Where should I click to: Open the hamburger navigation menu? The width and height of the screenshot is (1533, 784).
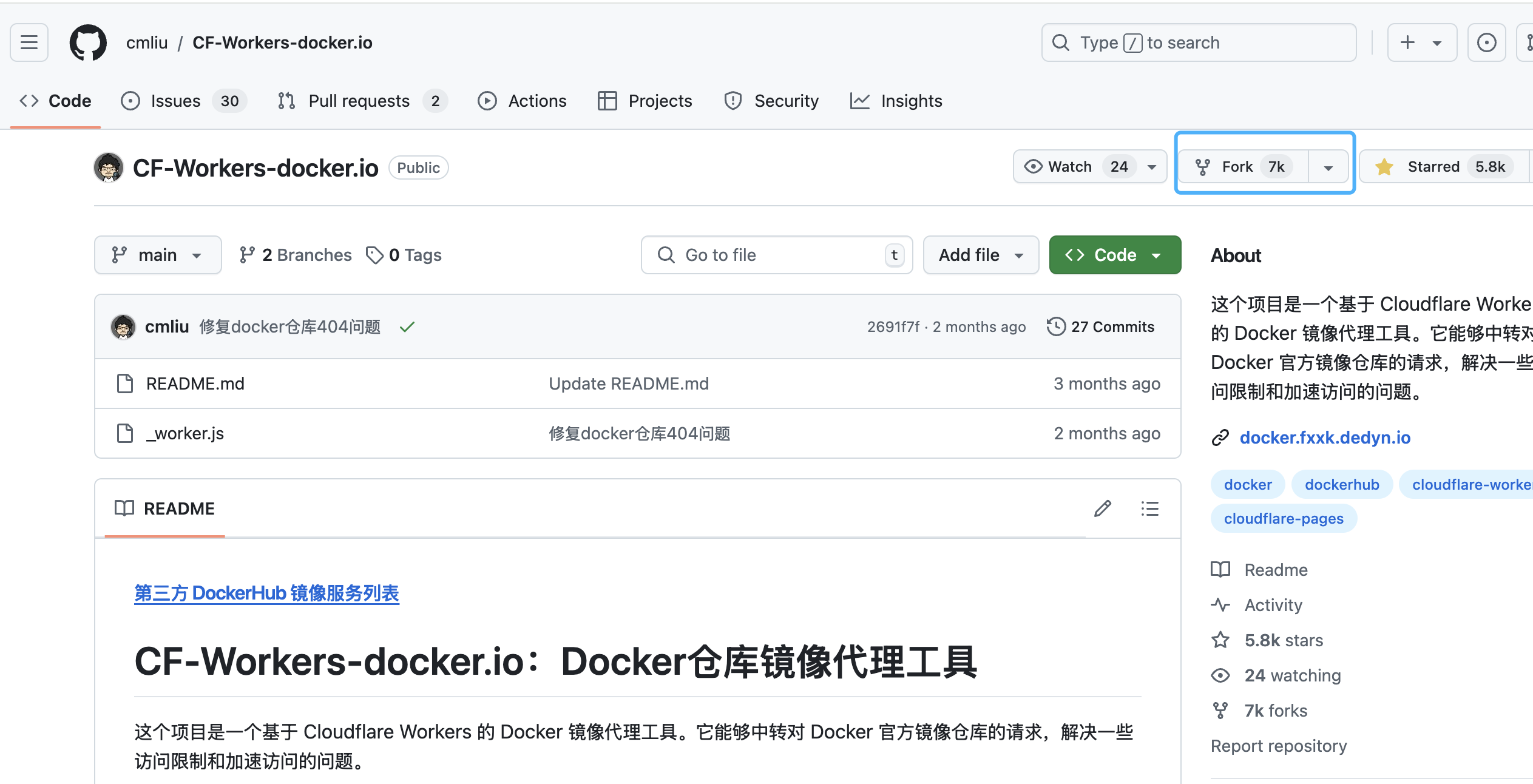pyautogui.click(x=29, y=42)
